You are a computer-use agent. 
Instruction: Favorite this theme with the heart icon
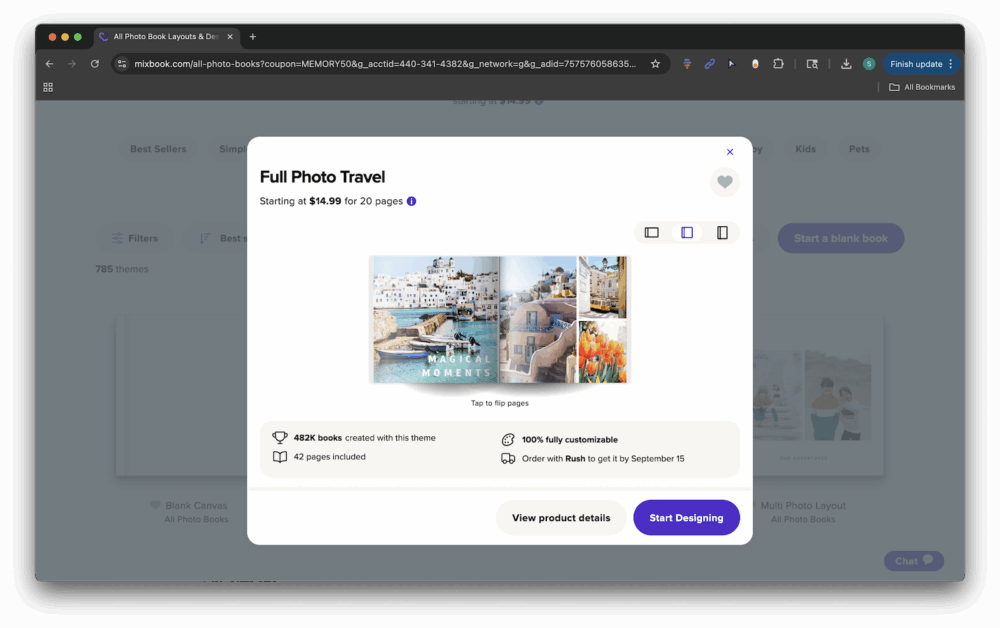pos(724,182)
